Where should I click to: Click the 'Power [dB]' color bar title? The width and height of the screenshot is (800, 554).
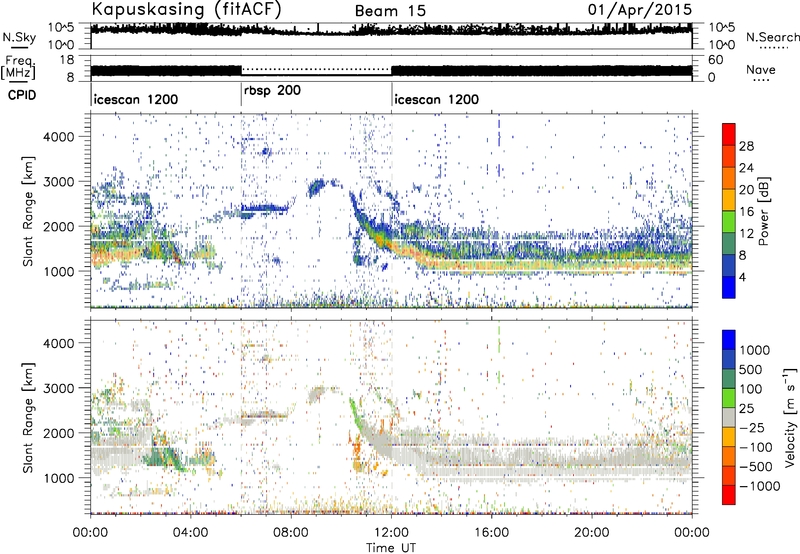[763, 211]
